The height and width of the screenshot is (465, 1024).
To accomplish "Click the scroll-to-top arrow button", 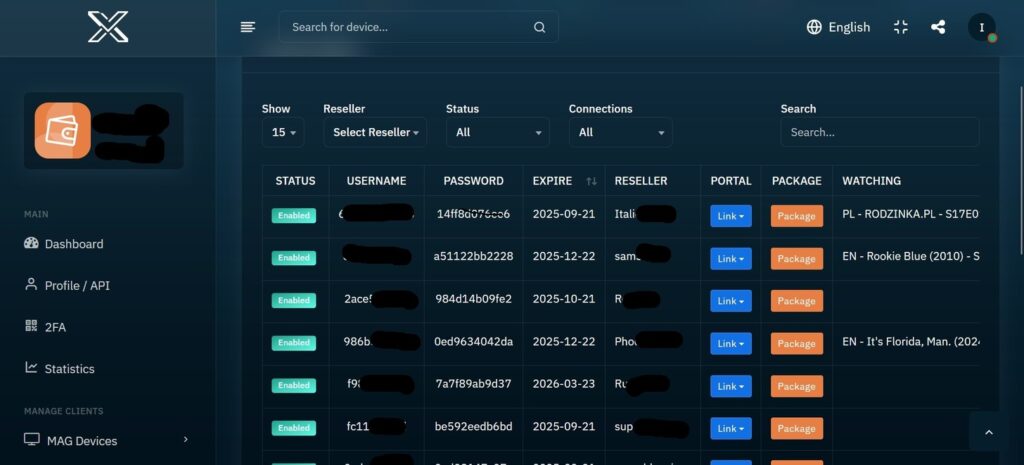I will point(988,431).
